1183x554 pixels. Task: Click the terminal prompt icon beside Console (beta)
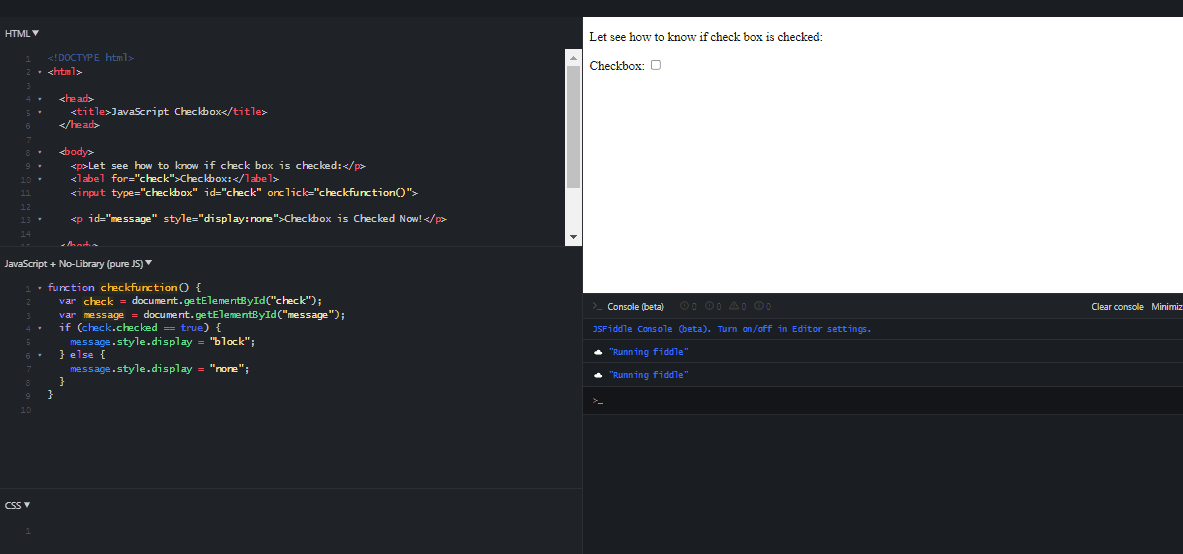click(x=597, y=307)
